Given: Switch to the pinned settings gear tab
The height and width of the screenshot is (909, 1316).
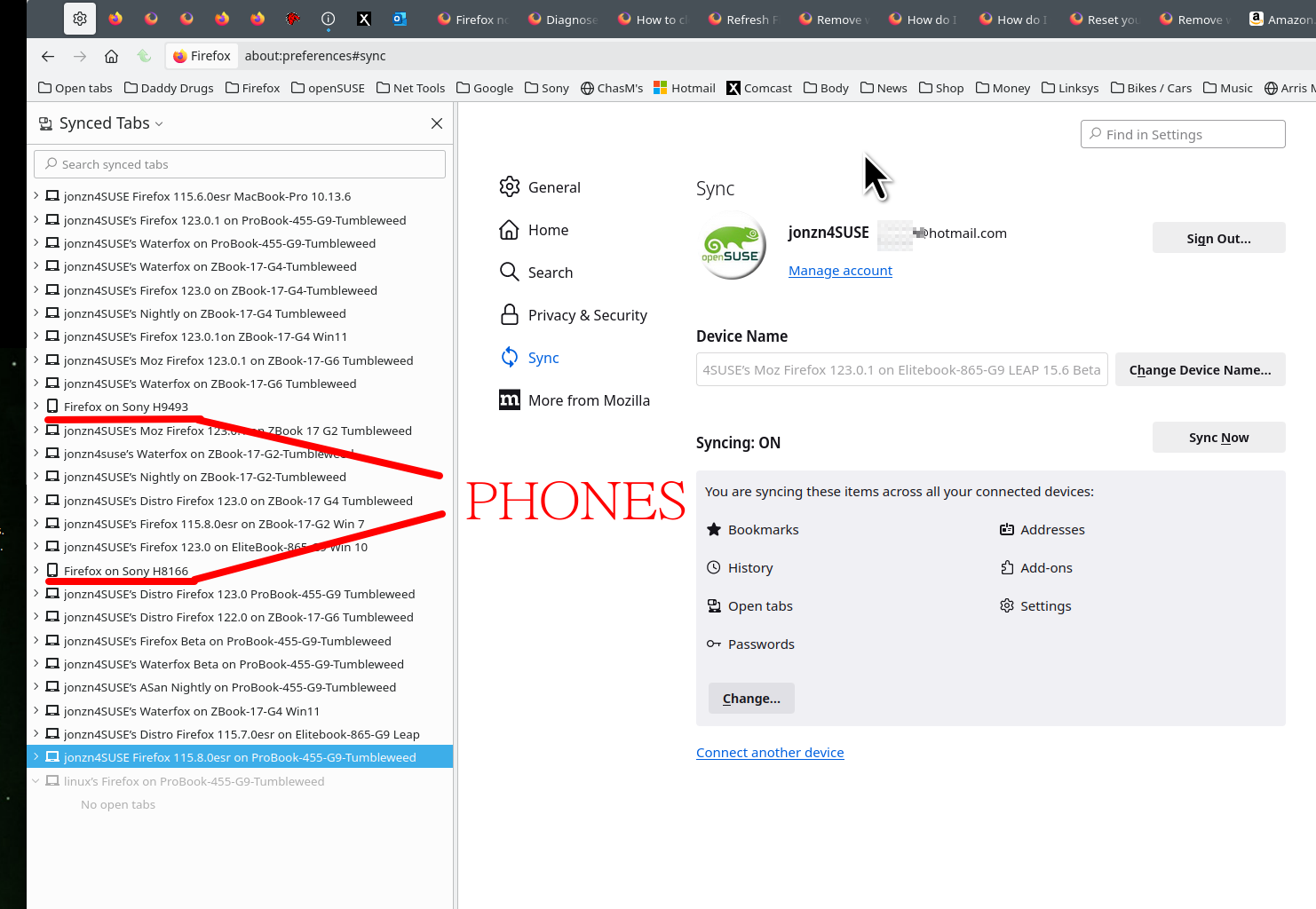Looking at the screenshot, I should point(80,19).
